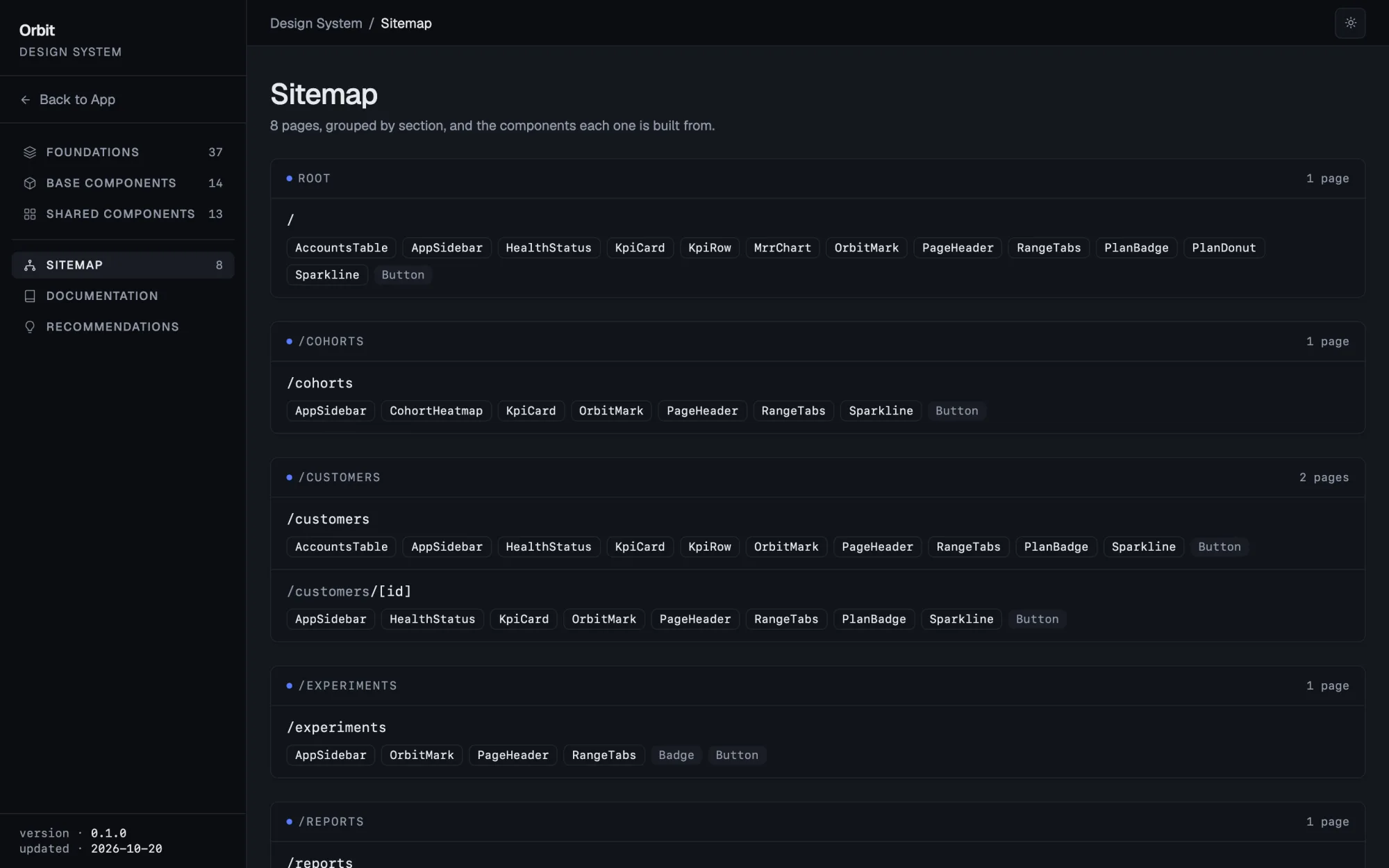Click the /CUSTOMERS section header
Image resolution: width=1389 pixels, height=868 pixels.
tap(340, 478)
